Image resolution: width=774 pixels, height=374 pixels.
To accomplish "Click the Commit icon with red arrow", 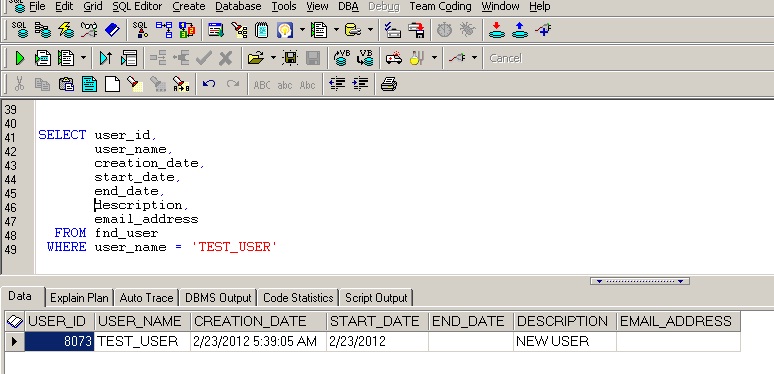I will (497, 30).
